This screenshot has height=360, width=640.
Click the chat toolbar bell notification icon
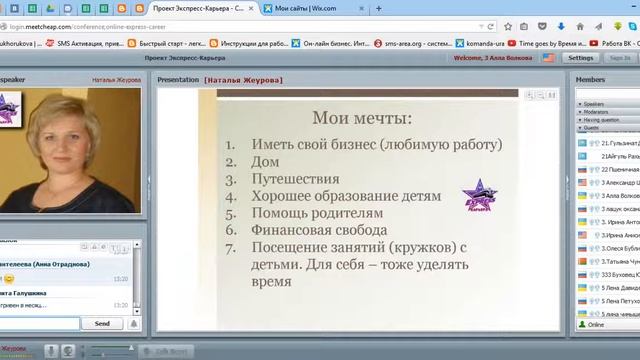tap(94, 247)
